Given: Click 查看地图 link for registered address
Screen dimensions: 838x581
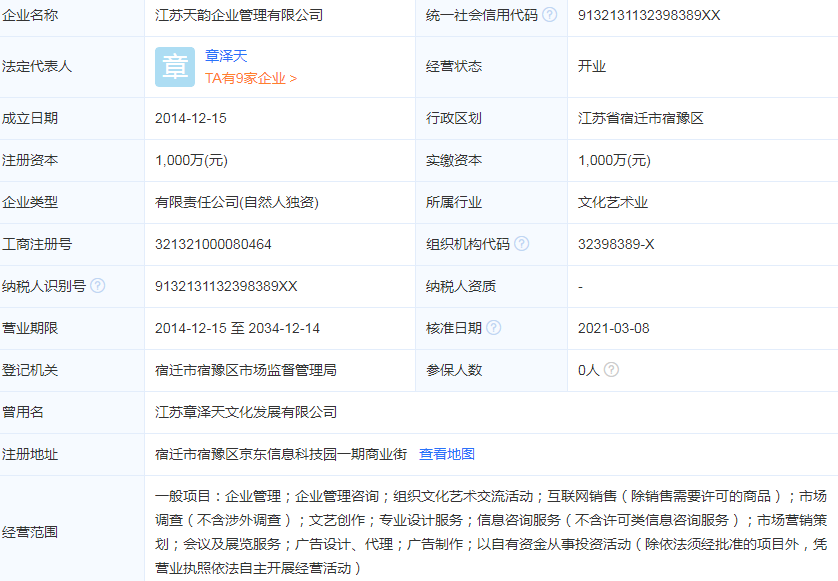Looking at the screenshot, I should point(447,454).
